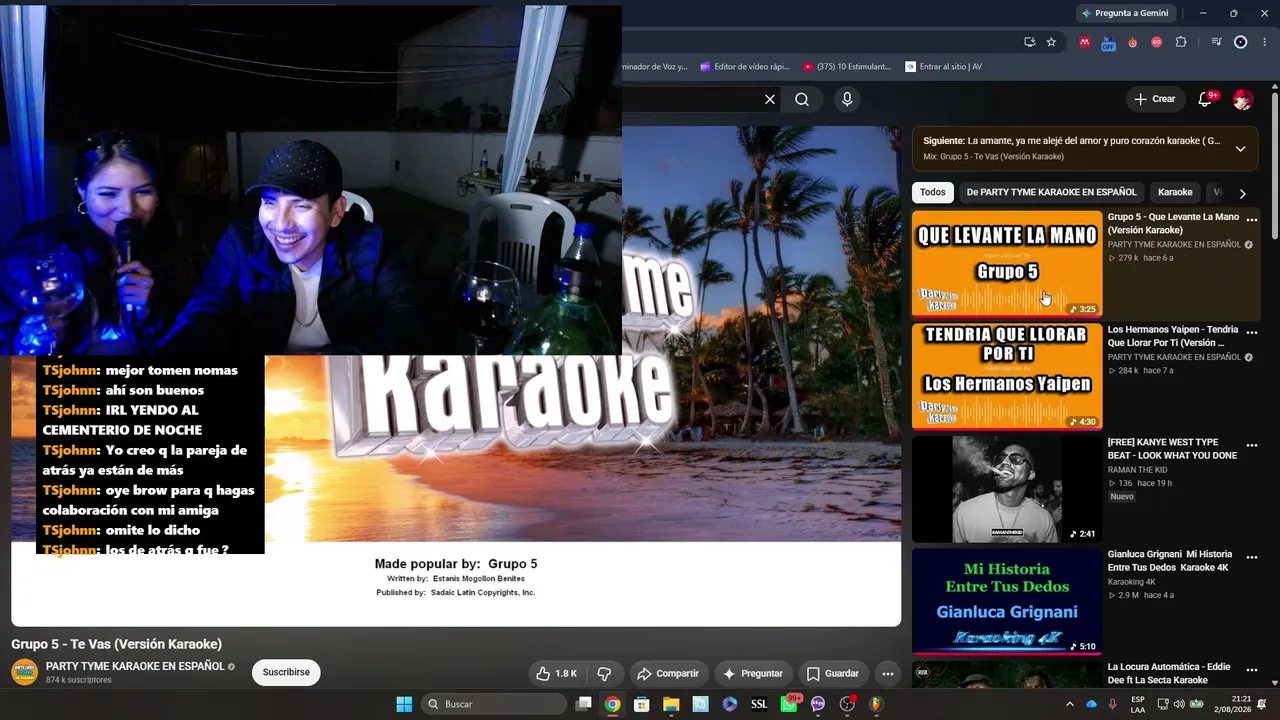Open the Entrar al sitio | AV bookmark
Screen dimensions: 1280x720
point(943,67)
